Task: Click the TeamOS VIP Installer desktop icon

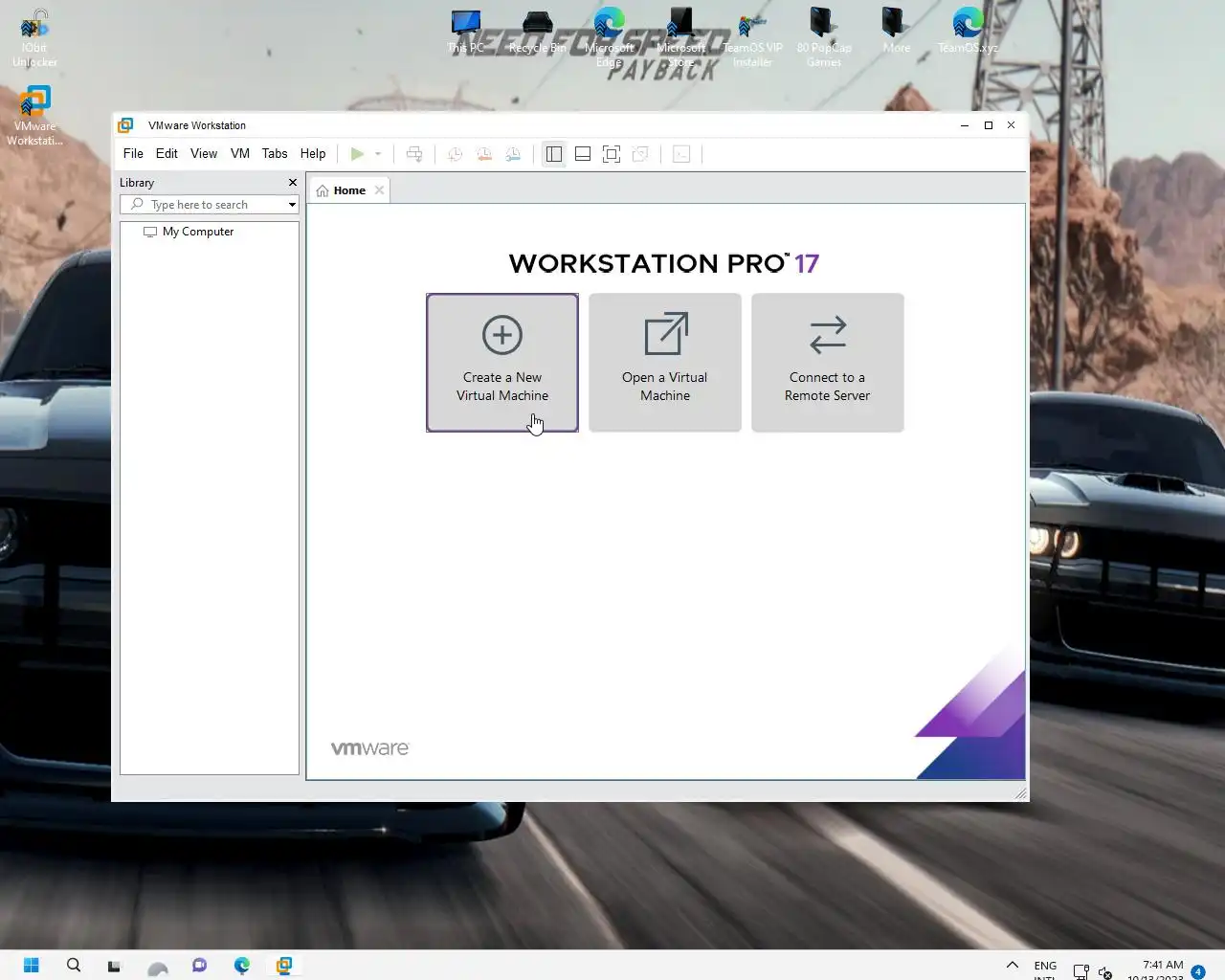Action: point(752,38)
